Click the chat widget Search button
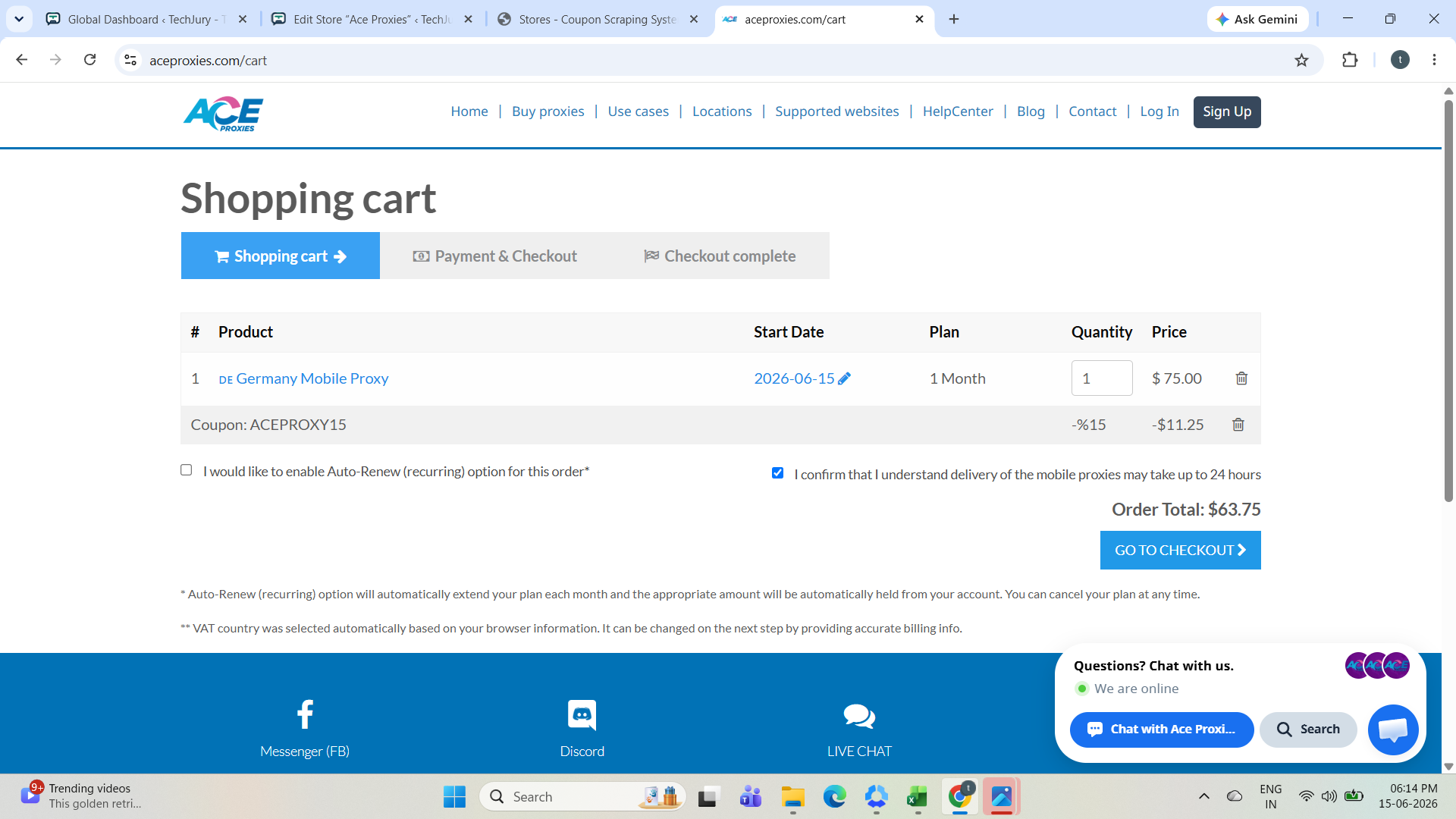 1308,730
